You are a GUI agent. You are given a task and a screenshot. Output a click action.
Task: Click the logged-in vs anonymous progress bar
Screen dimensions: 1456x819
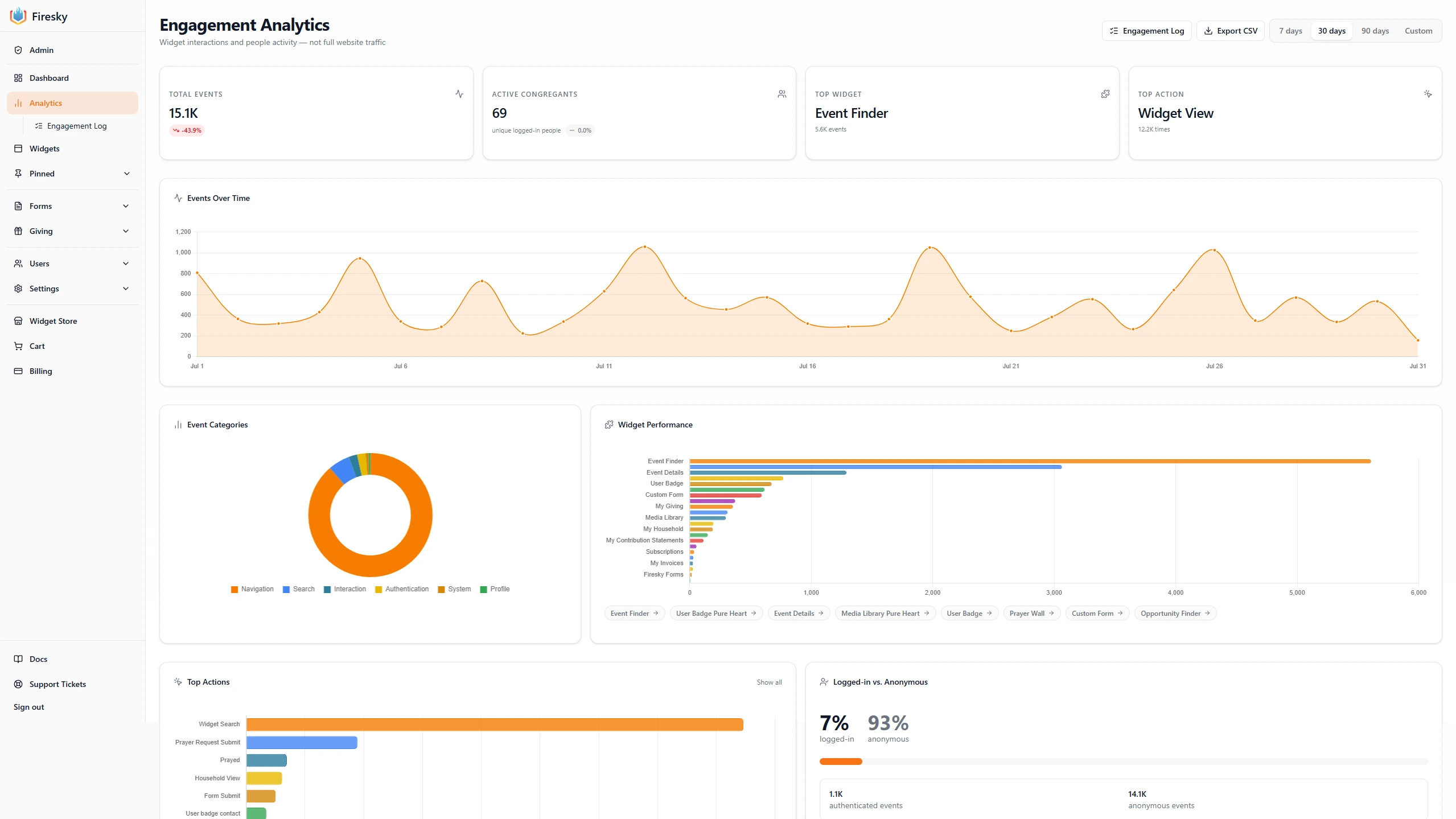(x=1124, y=762)
